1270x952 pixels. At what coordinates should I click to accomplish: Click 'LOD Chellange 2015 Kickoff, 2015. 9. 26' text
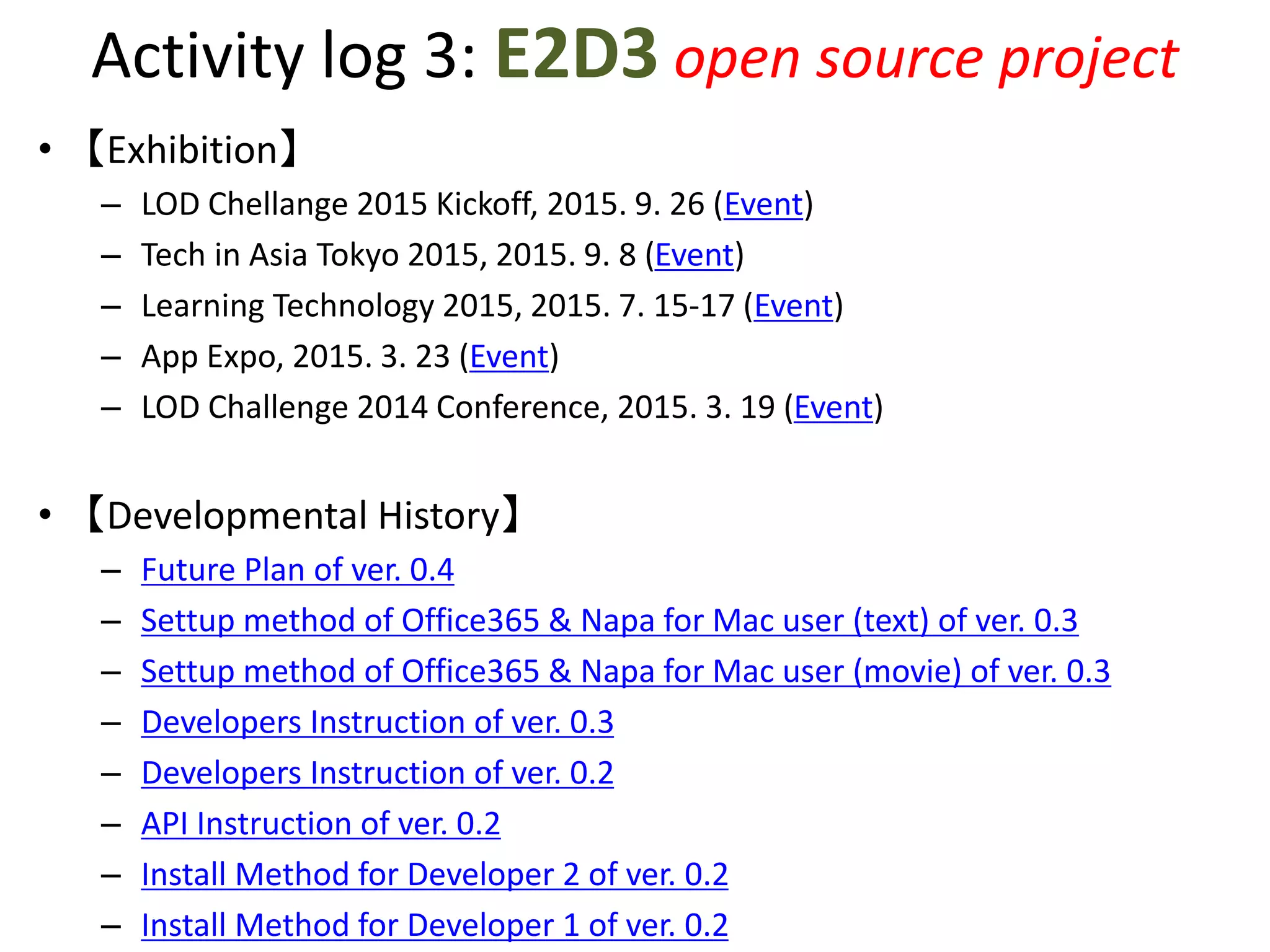[x=423, y=205]
